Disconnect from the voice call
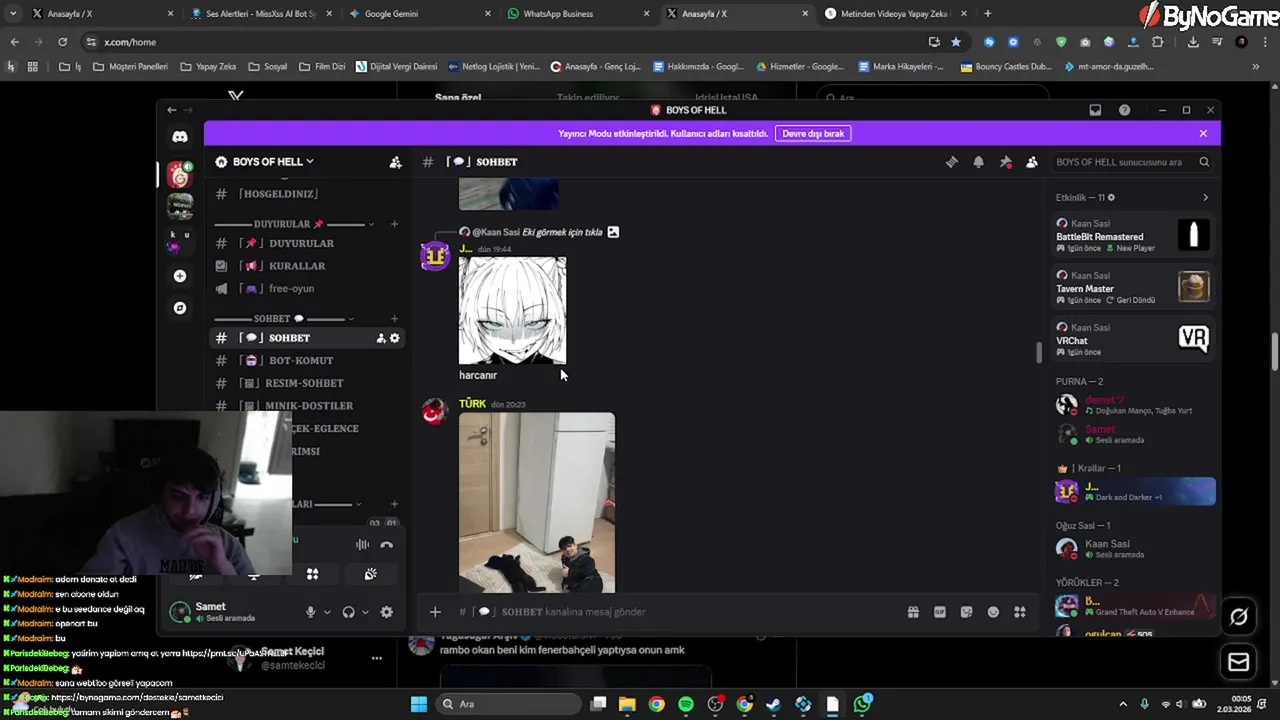Image resolution: width=1280 pixels, height=720 pixels. 387,545
